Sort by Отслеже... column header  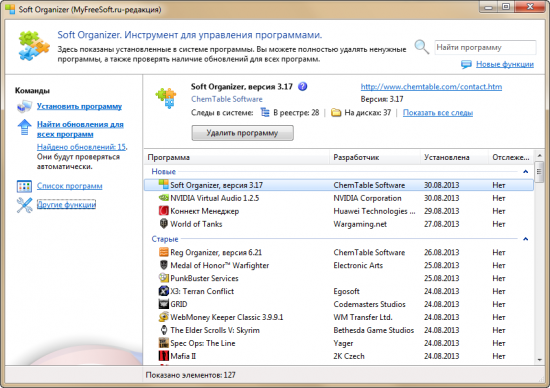(x=511, y=158)
